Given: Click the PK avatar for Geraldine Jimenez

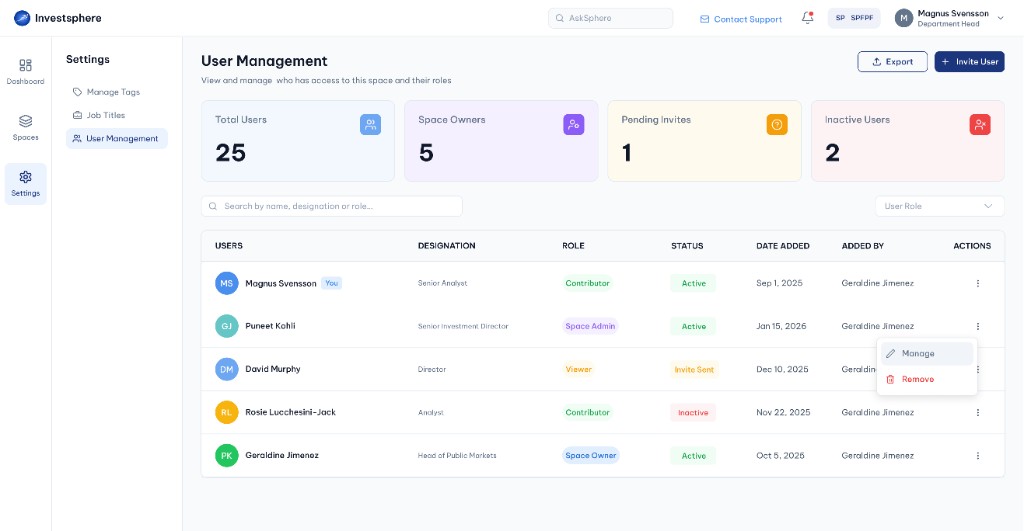Looking at the screenshot, I should (227, 455).
